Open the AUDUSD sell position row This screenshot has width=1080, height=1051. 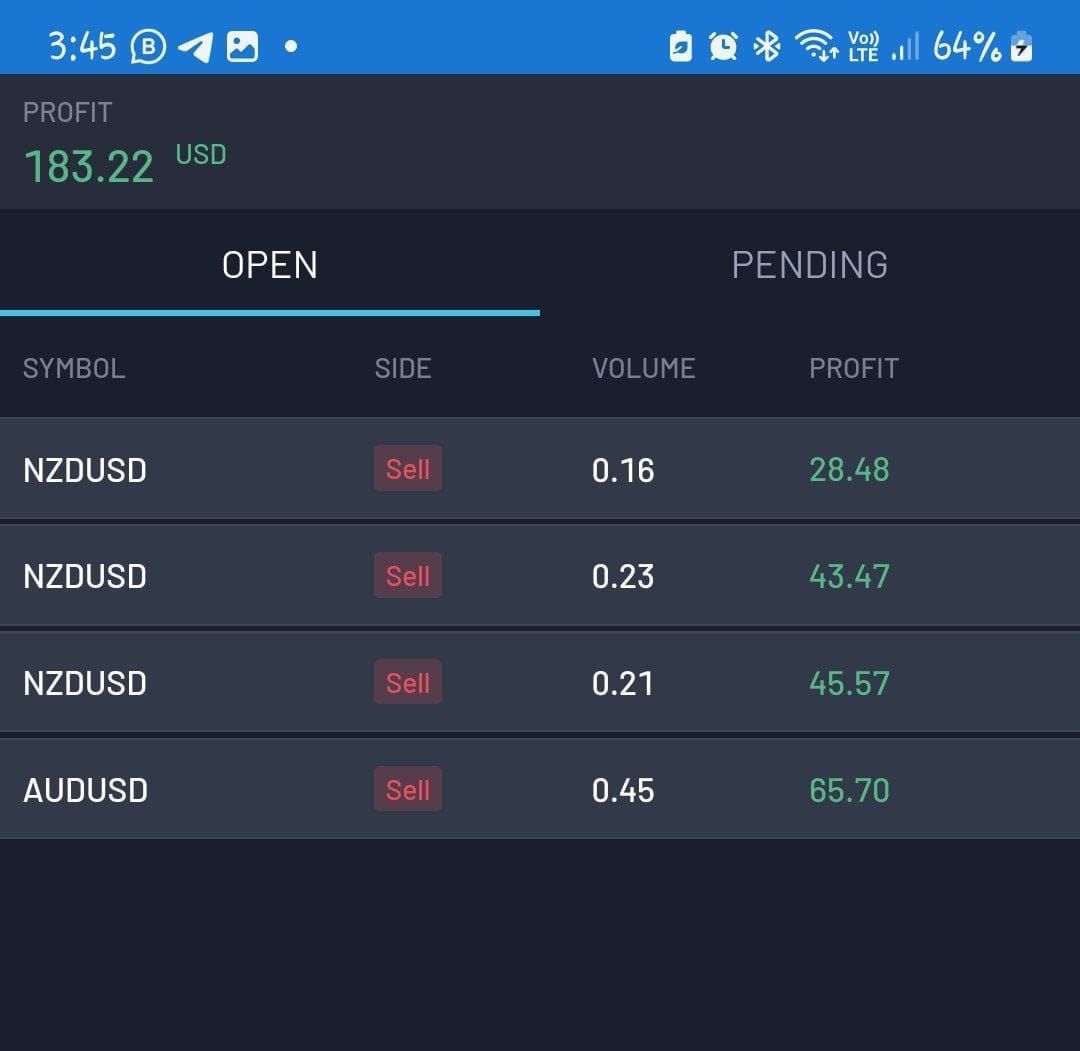pyautogui.click(x=540, y=790)
